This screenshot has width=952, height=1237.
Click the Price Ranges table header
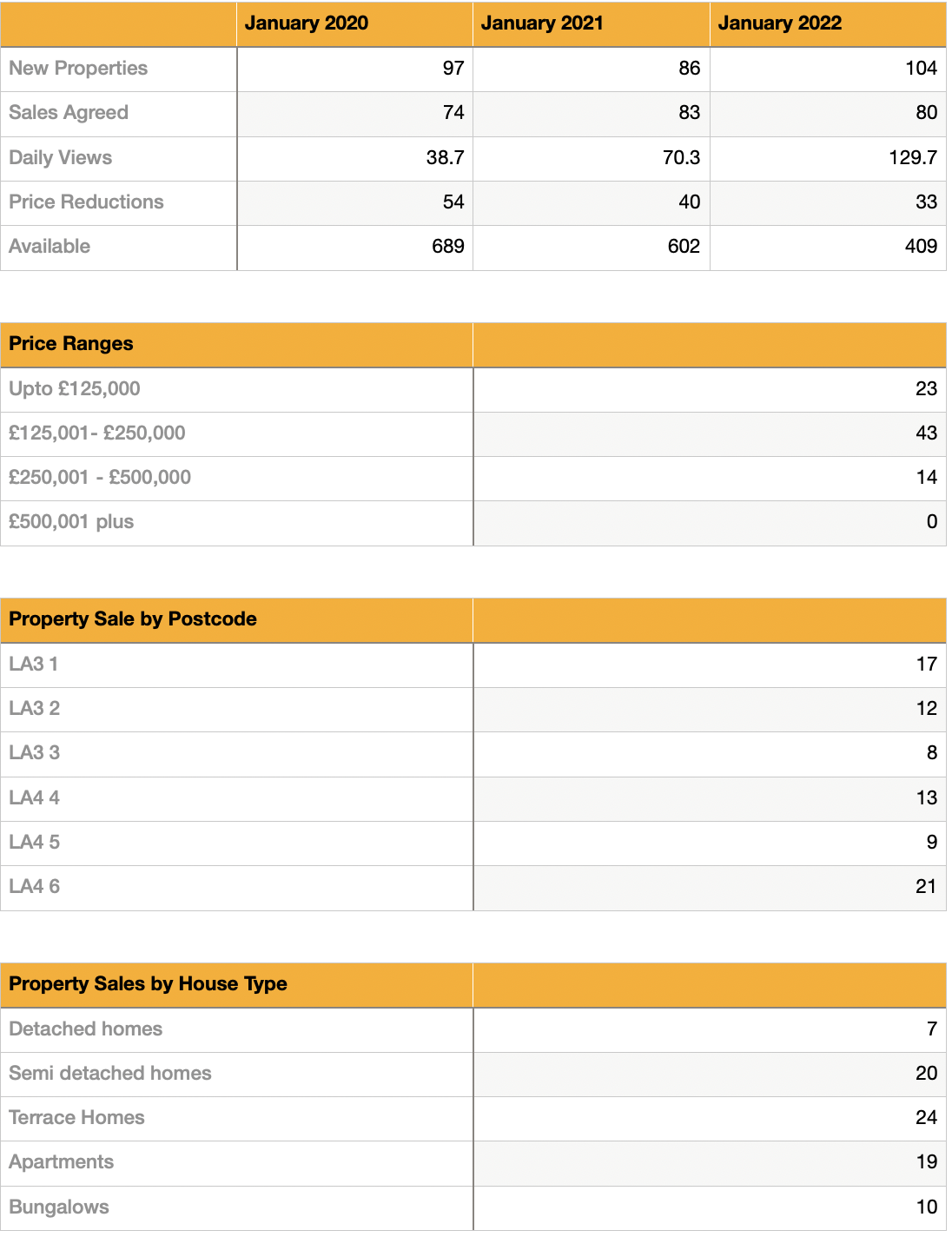coord(71,344)
